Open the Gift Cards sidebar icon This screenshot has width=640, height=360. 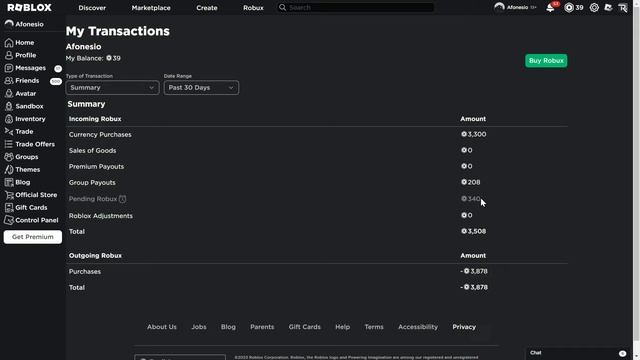[x=9, y=207]
